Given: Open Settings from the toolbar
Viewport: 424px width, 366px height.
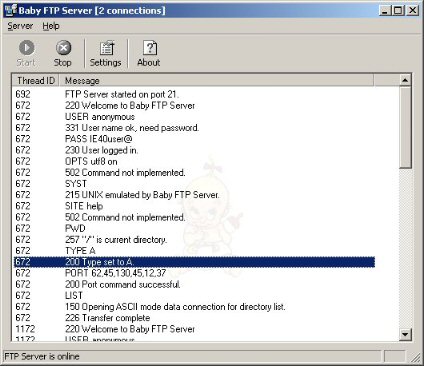Looking at the screenshot, I should (x=106, y=53).
